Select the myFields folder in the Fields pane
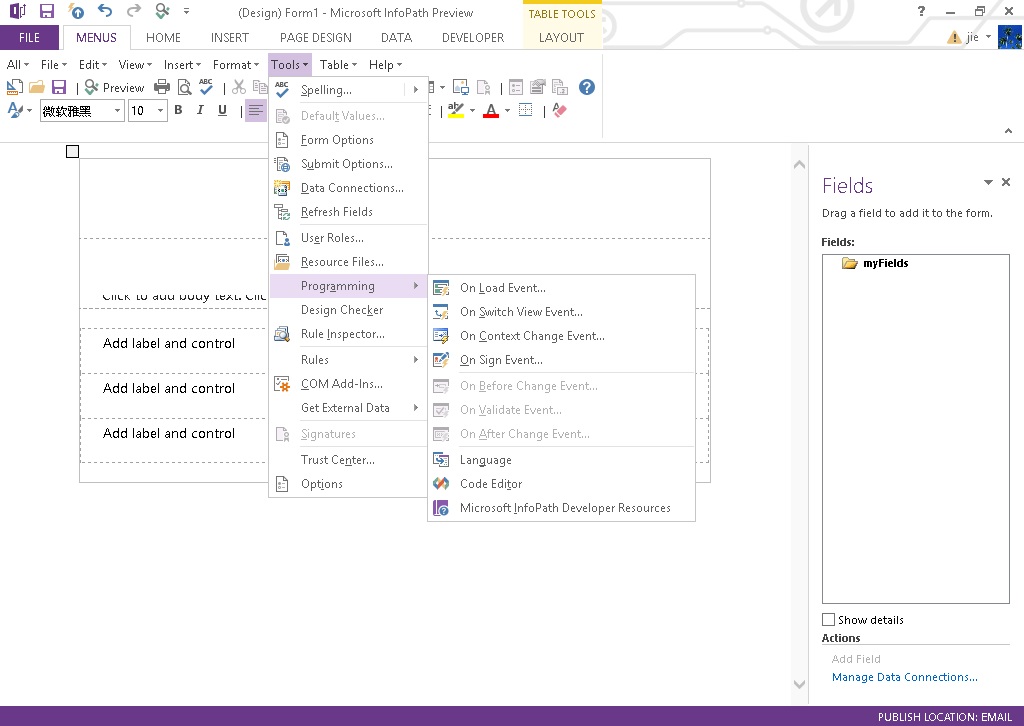The image size is (1024, 726). click(884, 264)
